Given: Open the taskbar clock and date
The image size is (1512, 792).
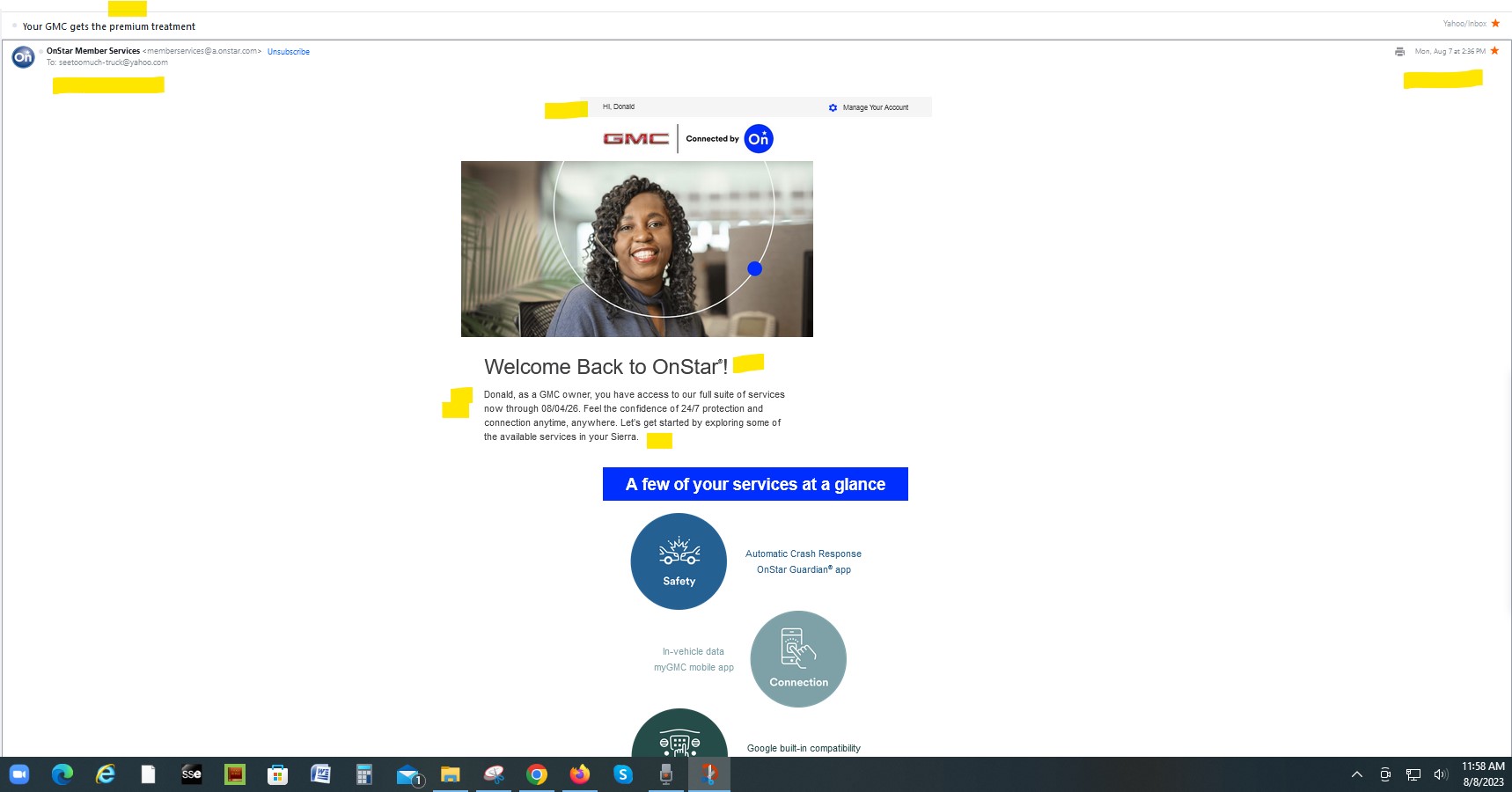Looking at the screenshot, I should (x=1483, y=774).
